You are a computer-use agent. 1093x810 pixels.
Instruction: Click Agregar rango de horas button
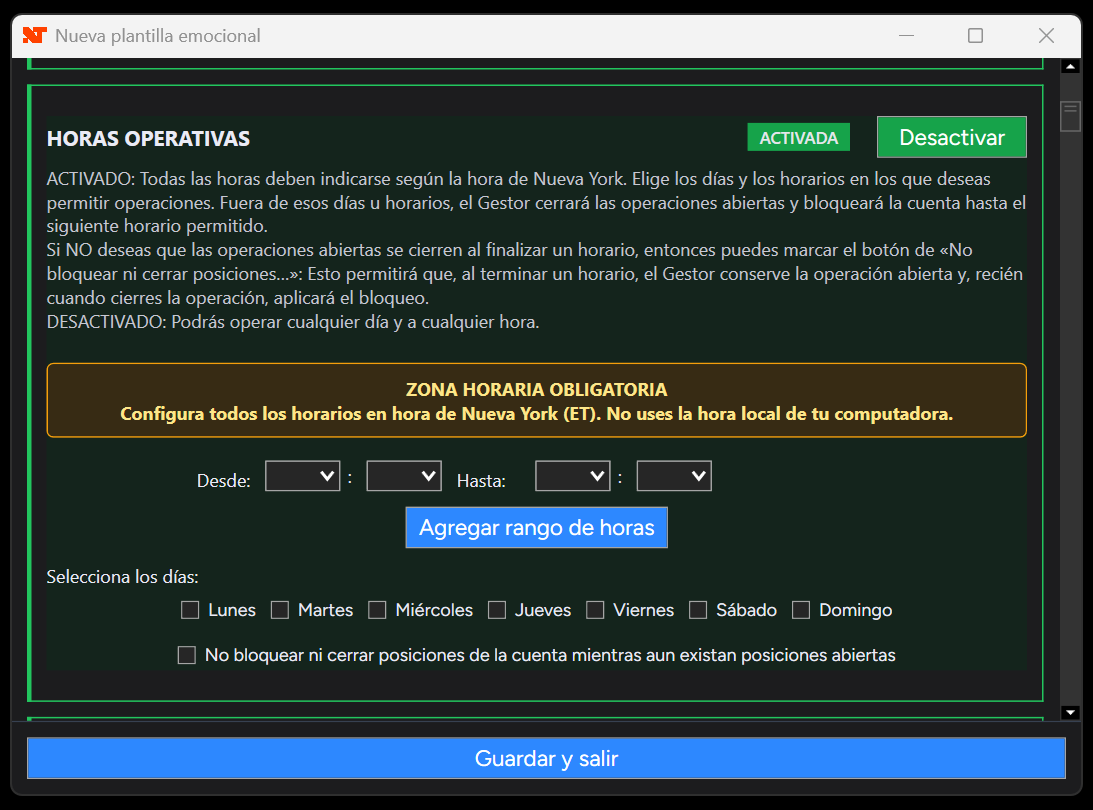pyautogui.click(x=537, y=528)
